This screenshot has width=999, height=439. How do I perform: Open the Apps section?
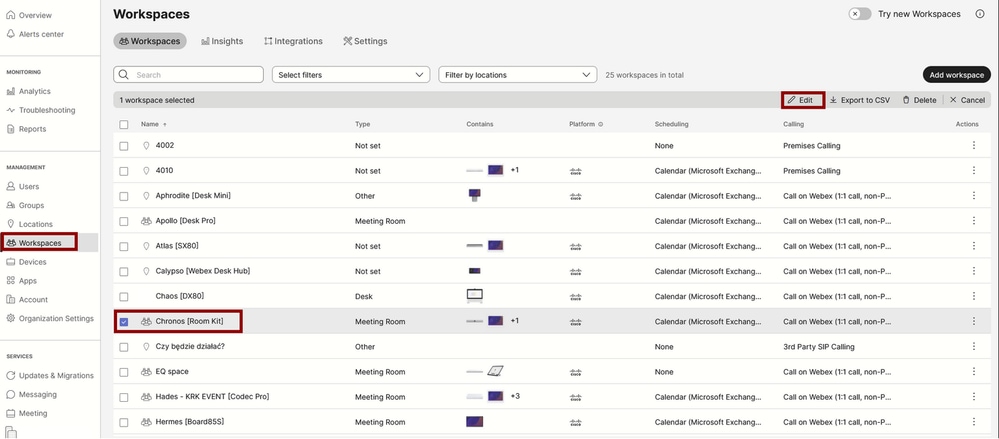click(x=22, y=280)
